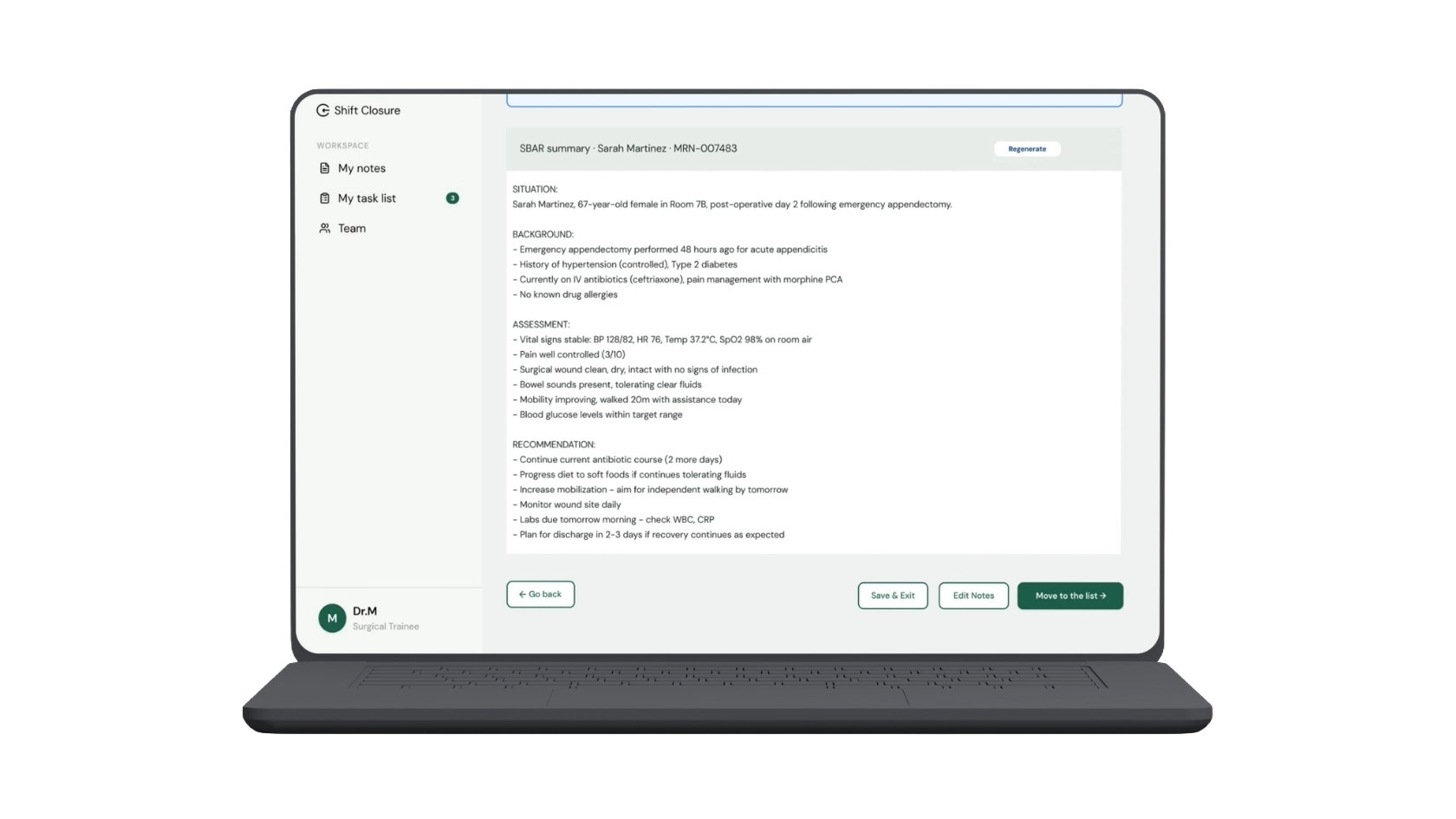Click Save & Exit button

[893, 595]
